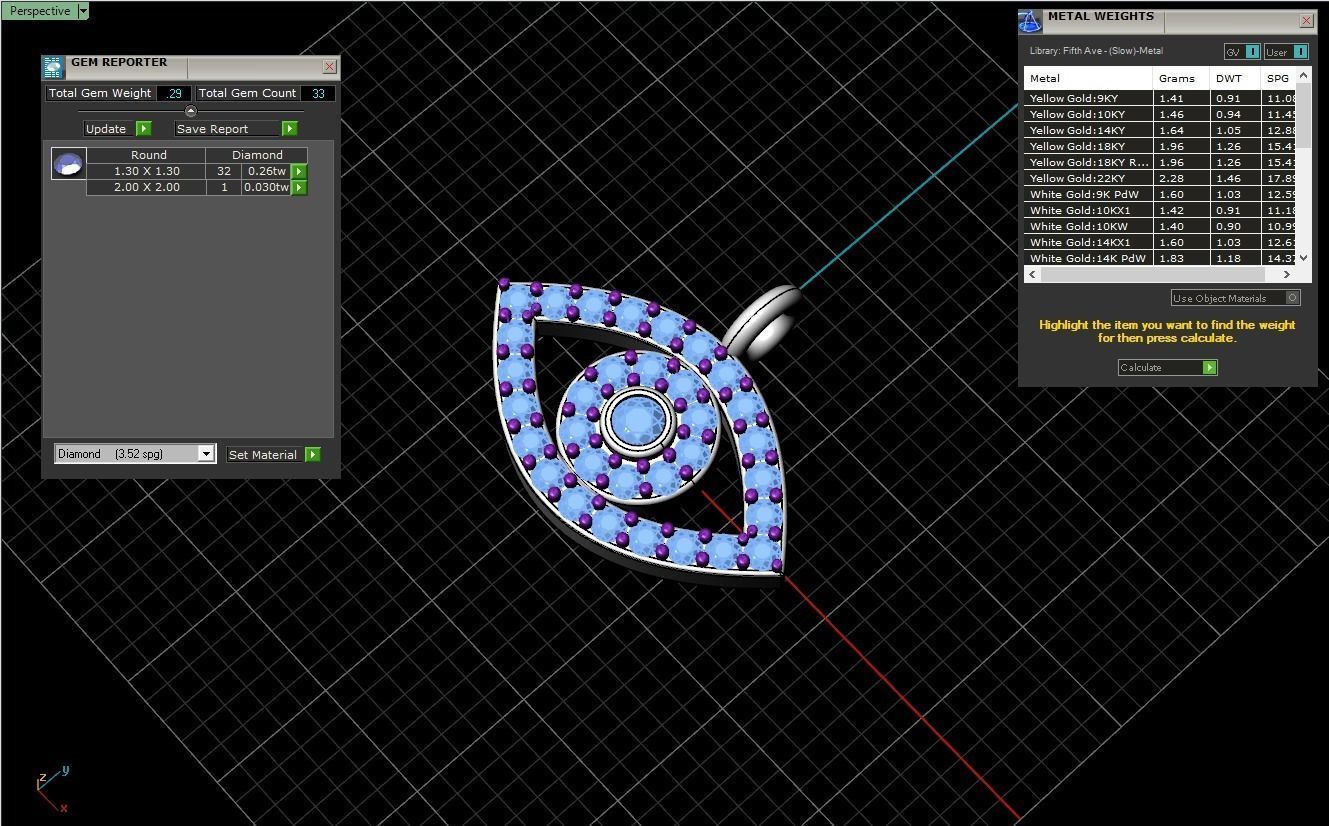Screen dimensions: 1329x826
Task: Click the green arrow beside Calculate
Action: 1209,368
